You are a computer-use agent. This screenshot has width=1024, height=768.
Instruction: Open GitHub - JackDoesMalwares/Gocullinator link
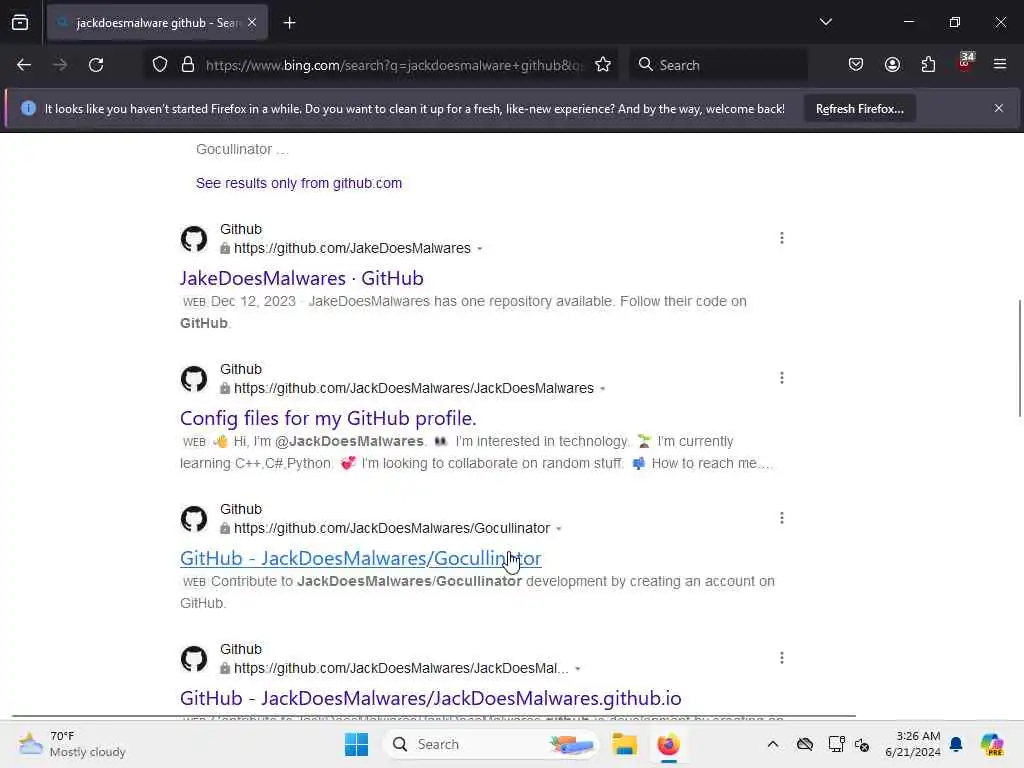(x=360, y=558)
